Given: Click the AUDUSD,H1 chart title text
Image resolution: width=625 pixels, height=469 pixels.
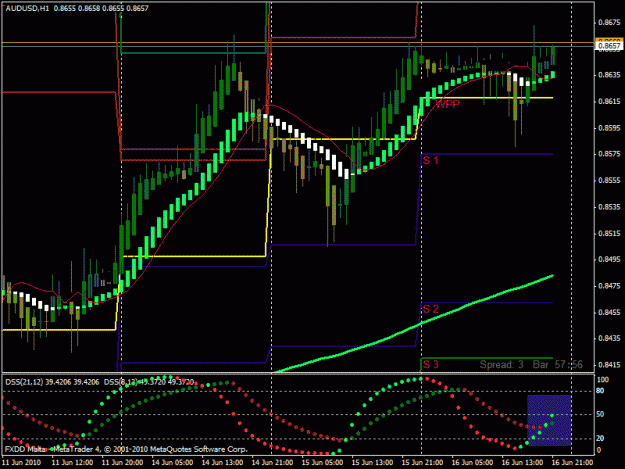Looking at the screenshot, I should point(27,8).
